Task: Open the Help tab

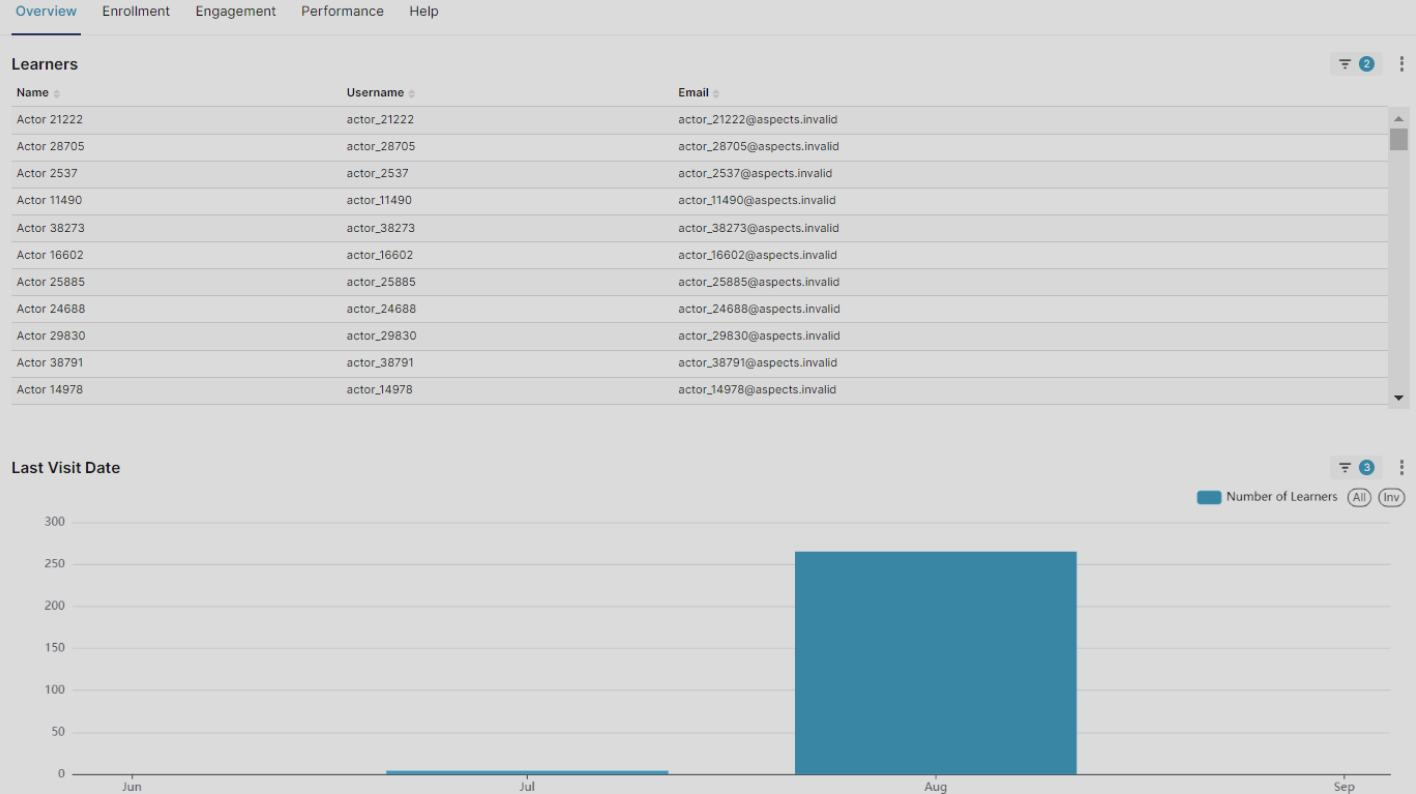Action: tap(424, 11)
